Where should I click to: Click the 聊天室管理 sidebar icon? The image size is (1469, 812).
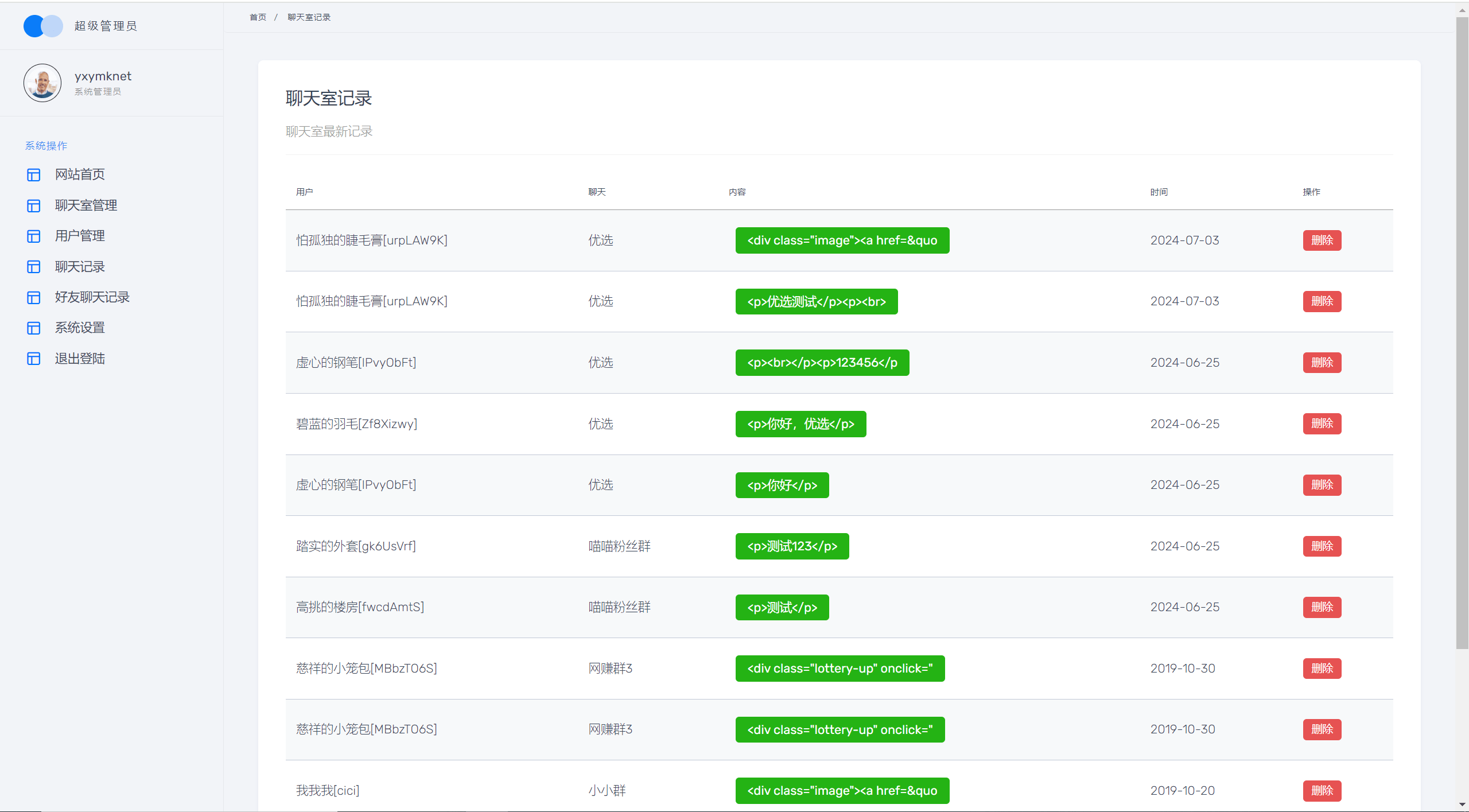pos(34,205)
